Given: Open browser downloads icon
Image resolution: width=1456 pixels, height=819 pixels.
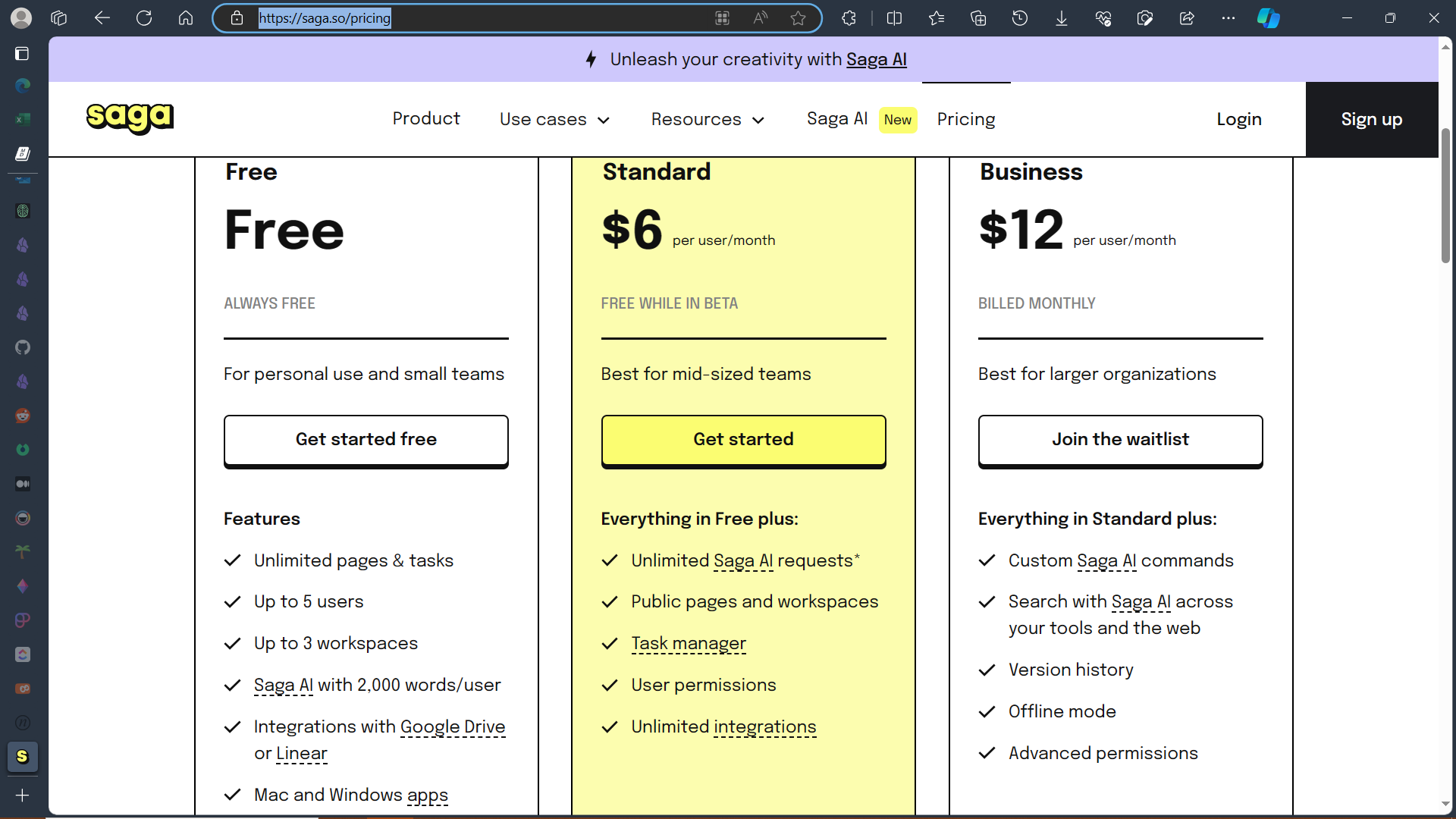Looking at the screenshot, I should click(1062, 18).
